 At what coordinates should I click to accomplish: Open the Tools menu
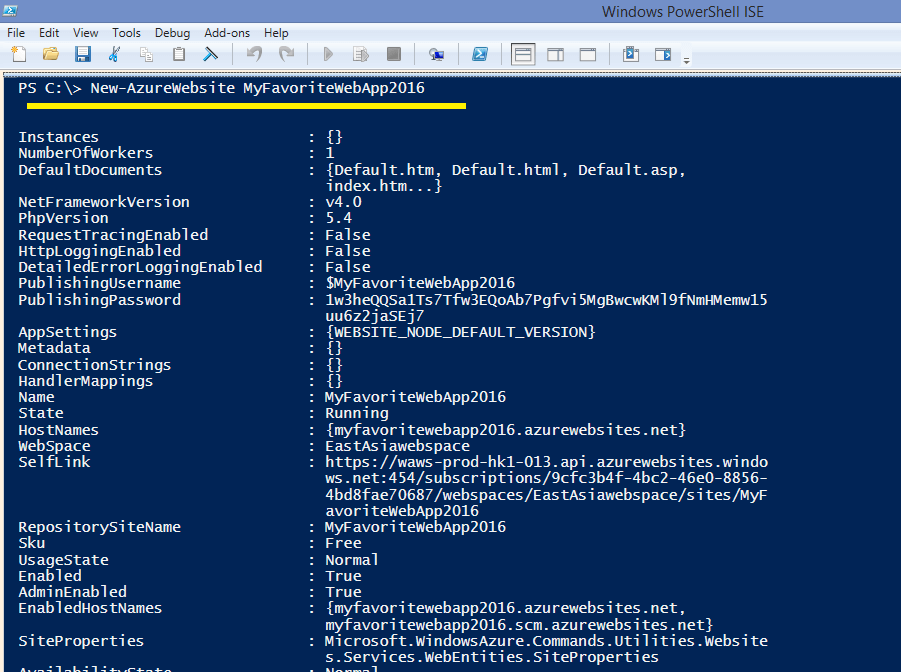[x=126, y=33]
